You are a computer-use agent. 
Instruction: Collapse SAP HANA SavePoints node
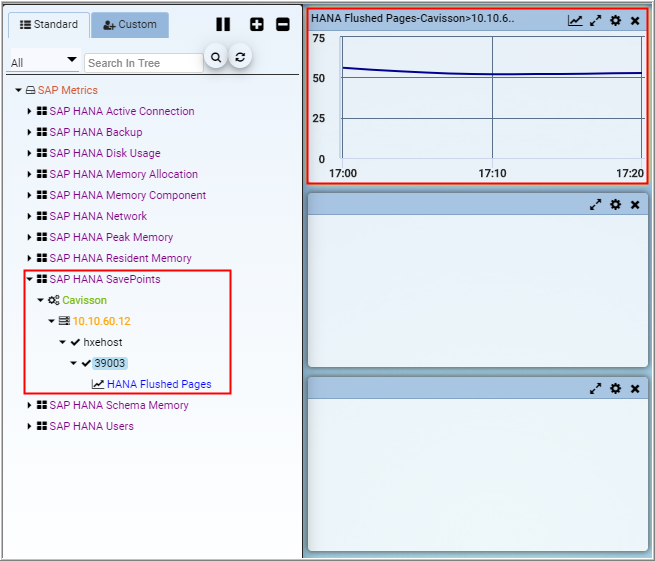click(x=29, y=279)
